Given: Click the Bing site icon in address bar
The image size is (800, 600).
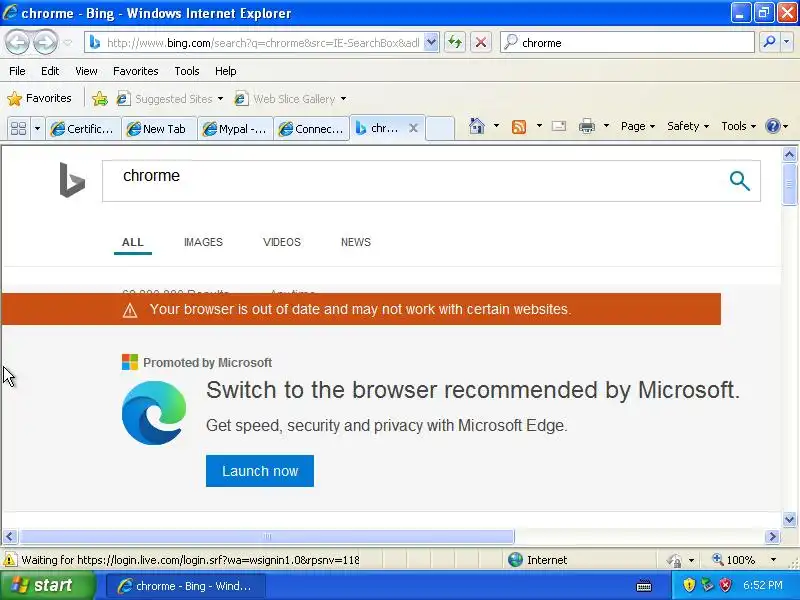Looking at the screenshot, I should point(95,43).
